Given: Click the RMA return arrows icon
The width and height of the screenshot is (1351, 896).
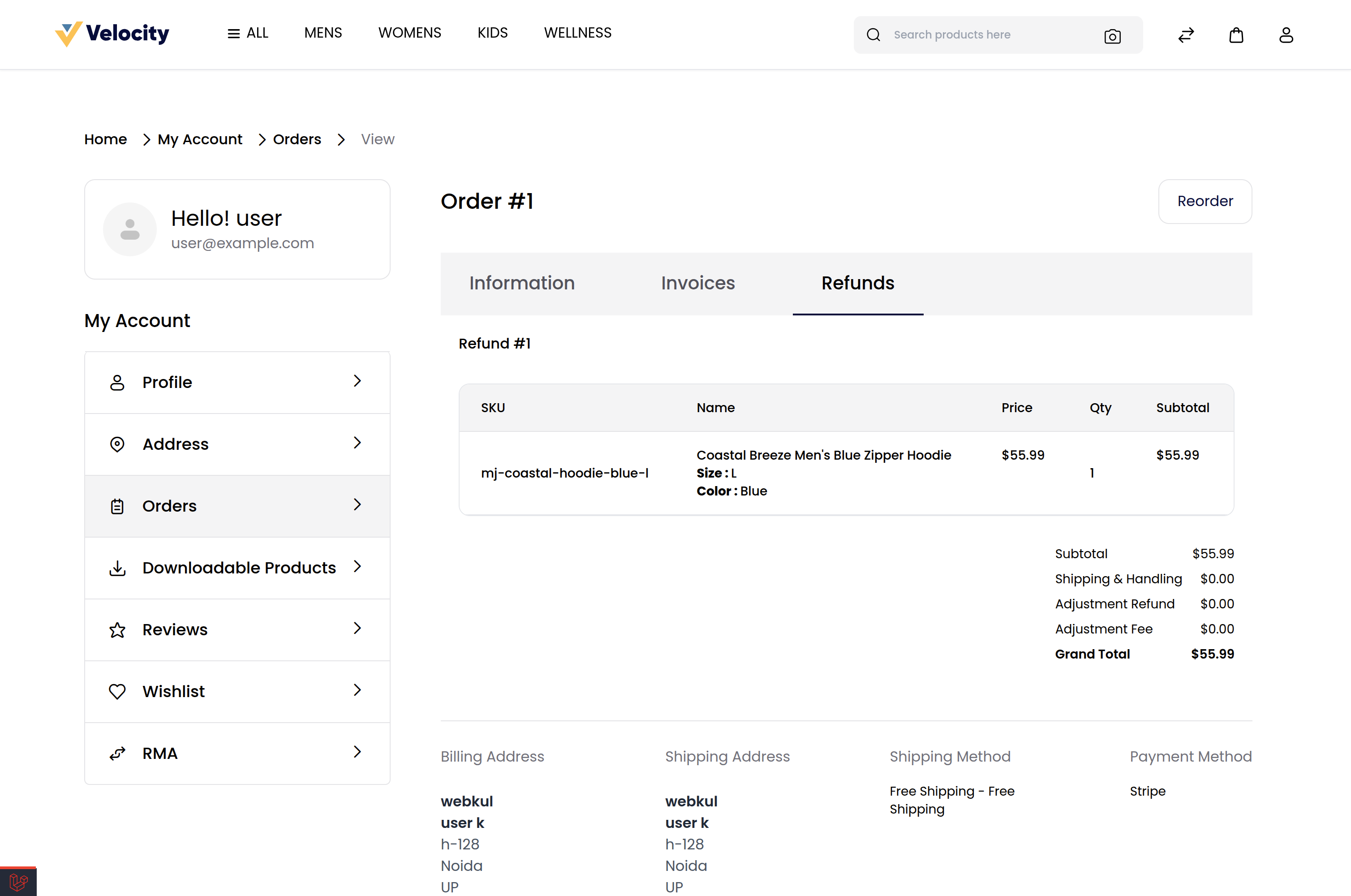Looking at the screenshot, I should 117,754.
